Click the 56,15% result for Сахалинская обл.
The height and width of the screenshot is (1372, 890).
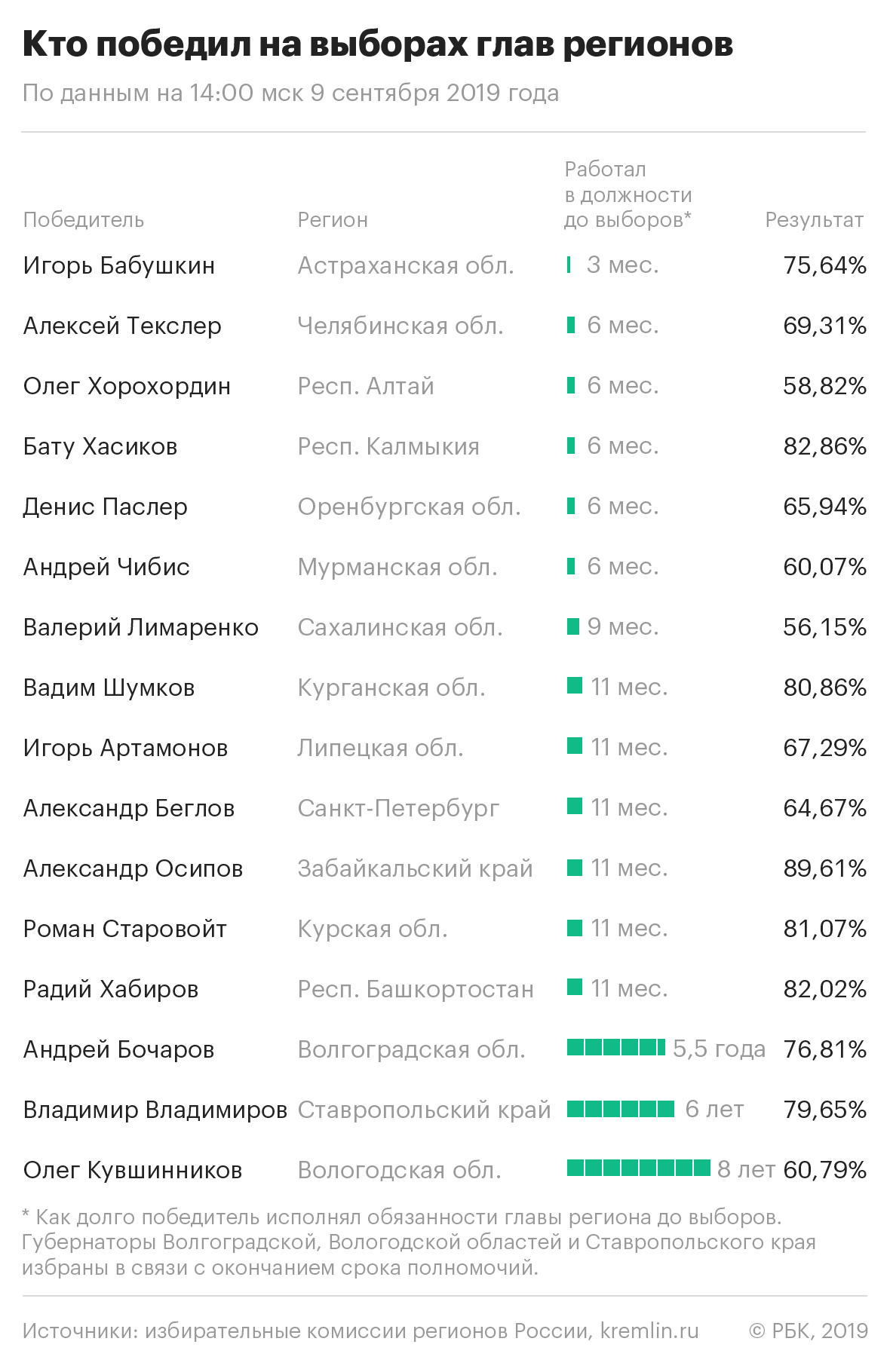(x=824, y=627)
